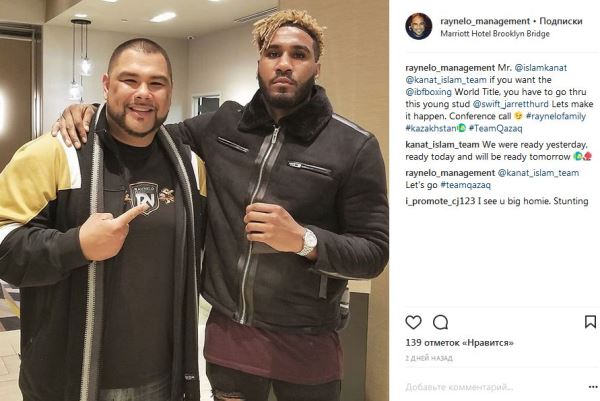Open raynelo_management username in header
Image resolution: width=600 pixels, height=401 pixels.
point(485,21)
